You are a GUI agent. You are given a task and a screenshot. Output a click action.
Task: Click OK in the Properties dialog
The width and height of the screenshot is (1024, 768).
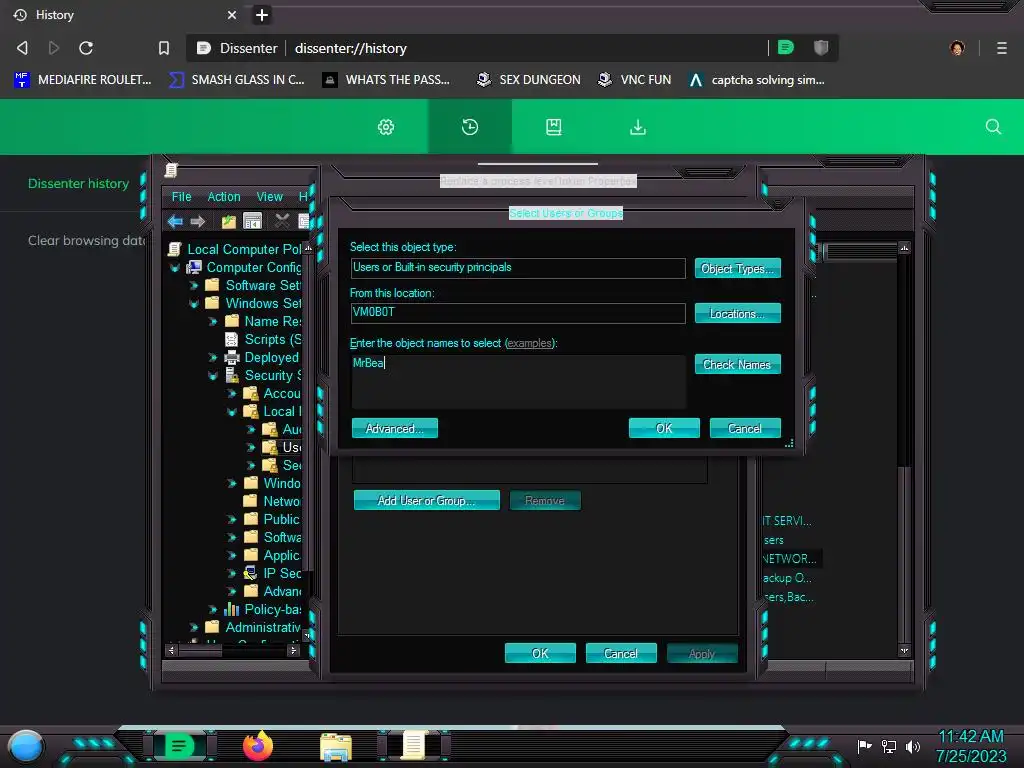[540, 653]
